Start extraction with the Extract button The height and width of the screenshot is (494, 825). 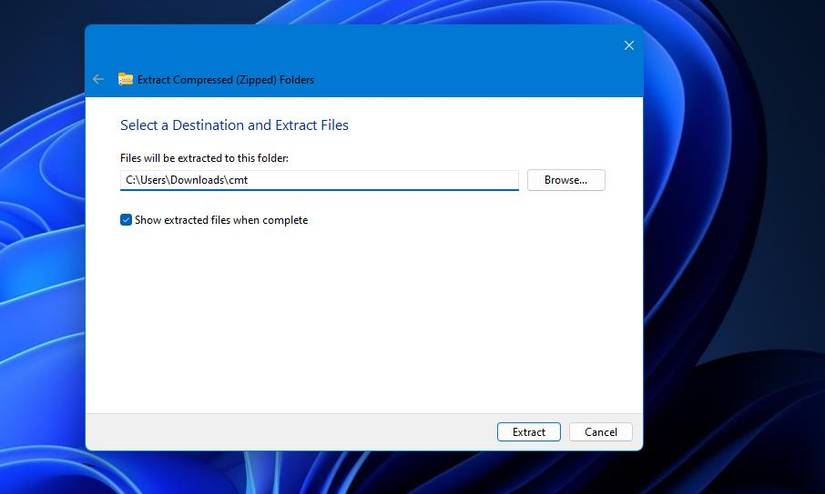pyautogui.click(x=529, y=432)
